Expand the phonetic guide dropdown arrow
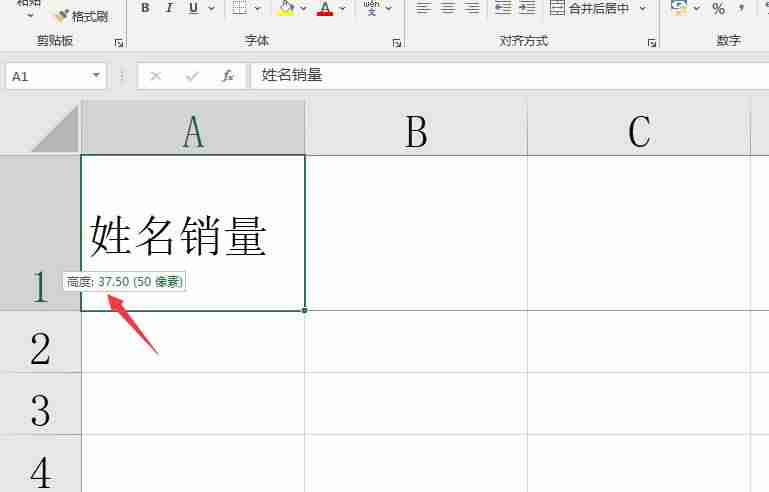This screenshot has width=769, height=492. tap(388, 8)
